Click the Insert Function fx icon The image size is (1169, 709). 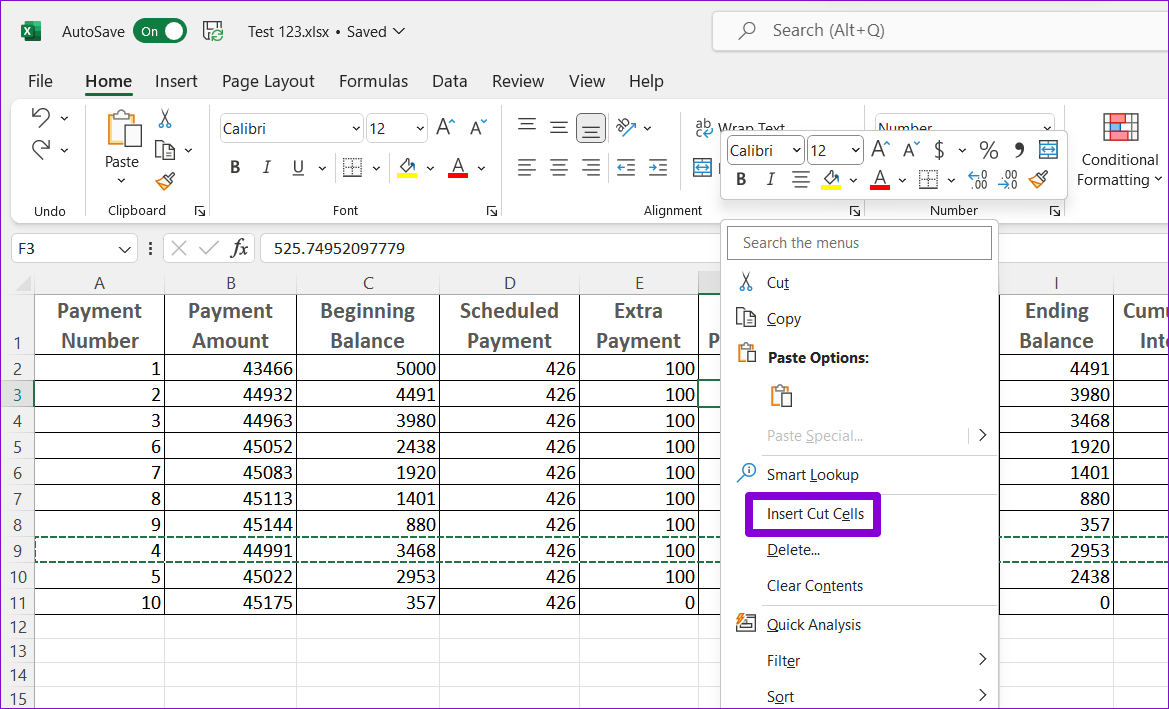click(240, 248)
